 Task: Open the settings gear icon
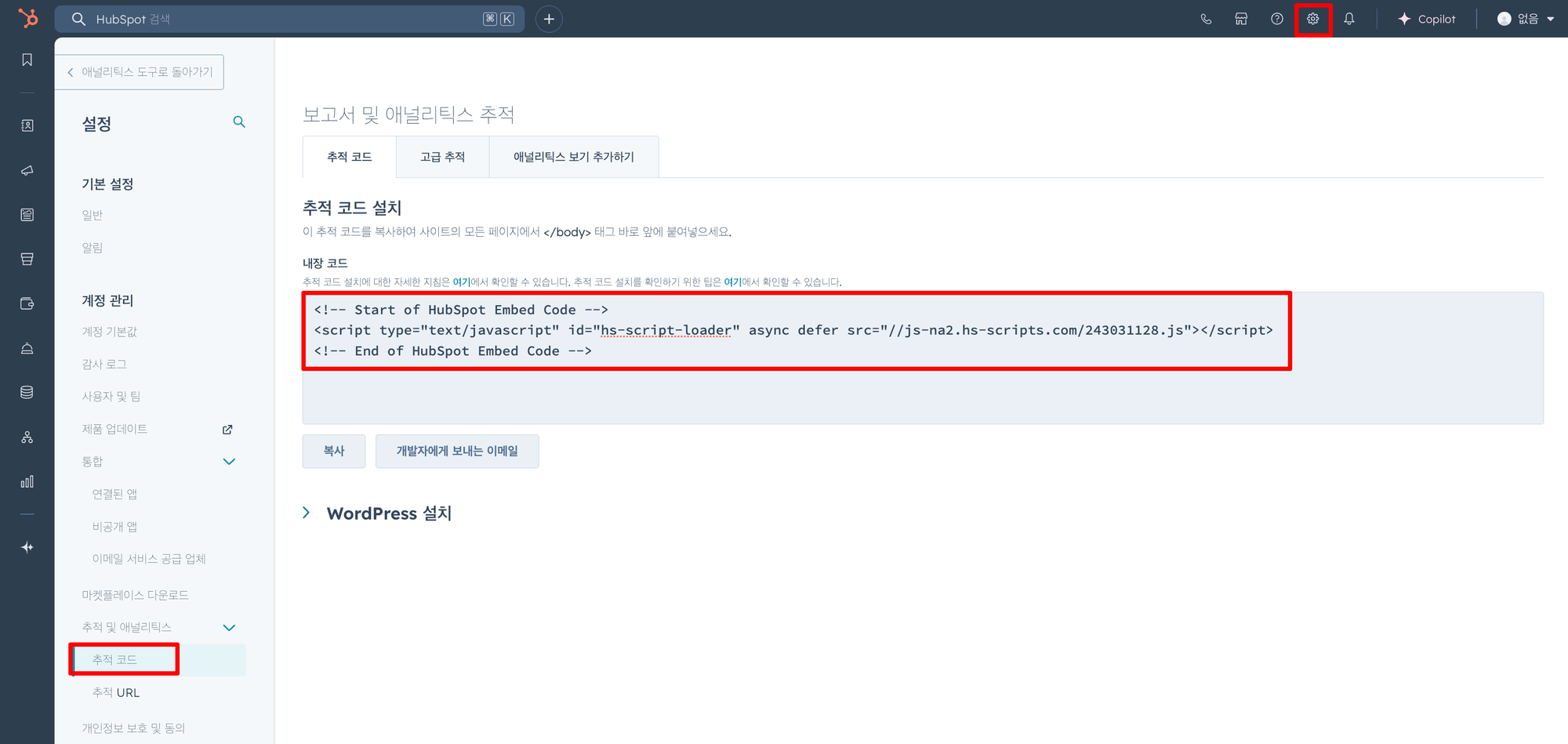pos(1313,19)
